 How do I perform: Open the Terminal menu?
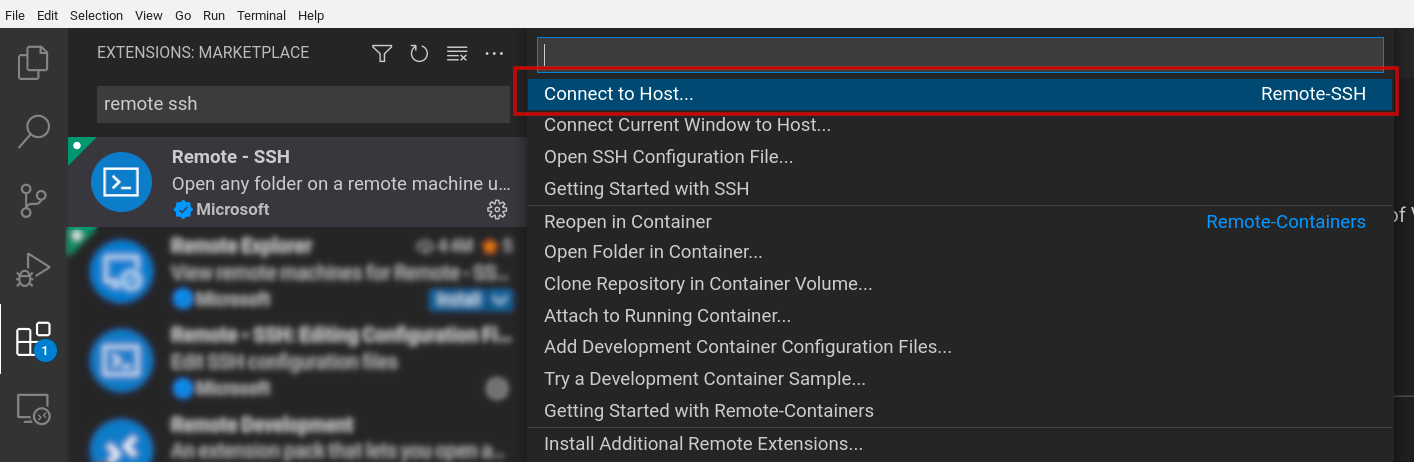tap(261, 16)
